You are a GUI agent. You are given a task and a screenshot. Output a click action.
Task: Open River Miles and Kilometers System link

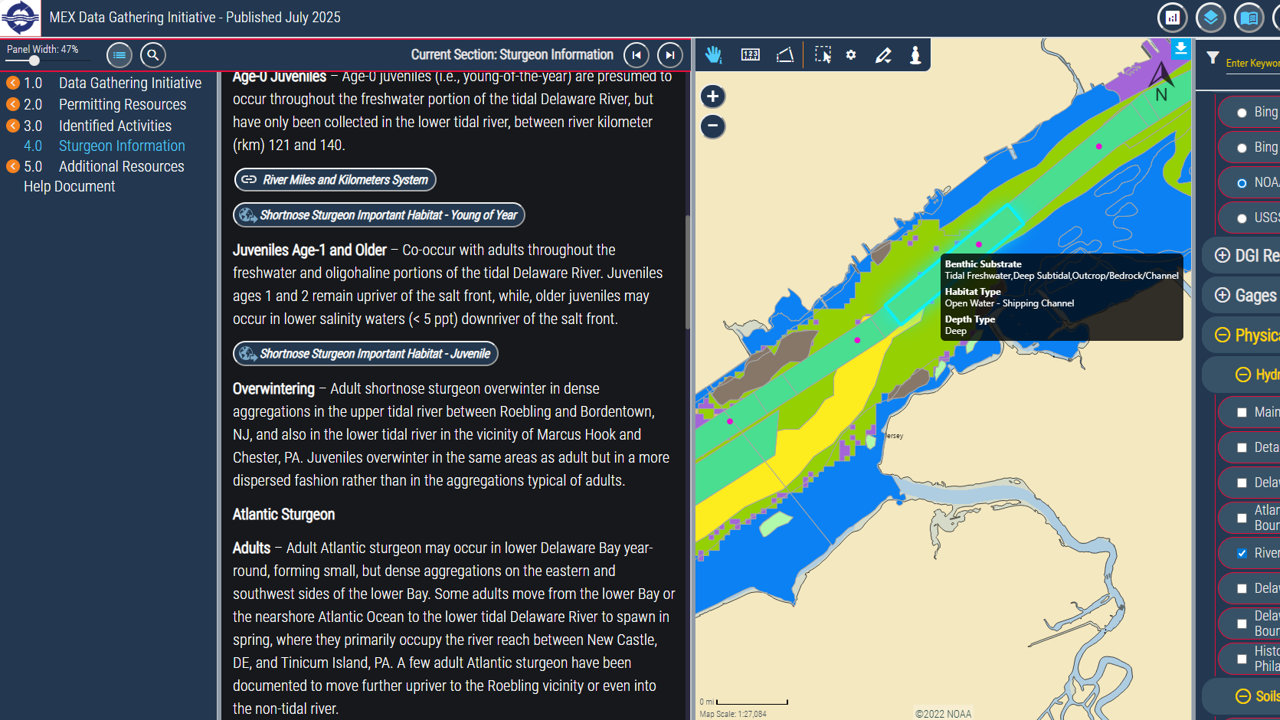click(335, 180)
